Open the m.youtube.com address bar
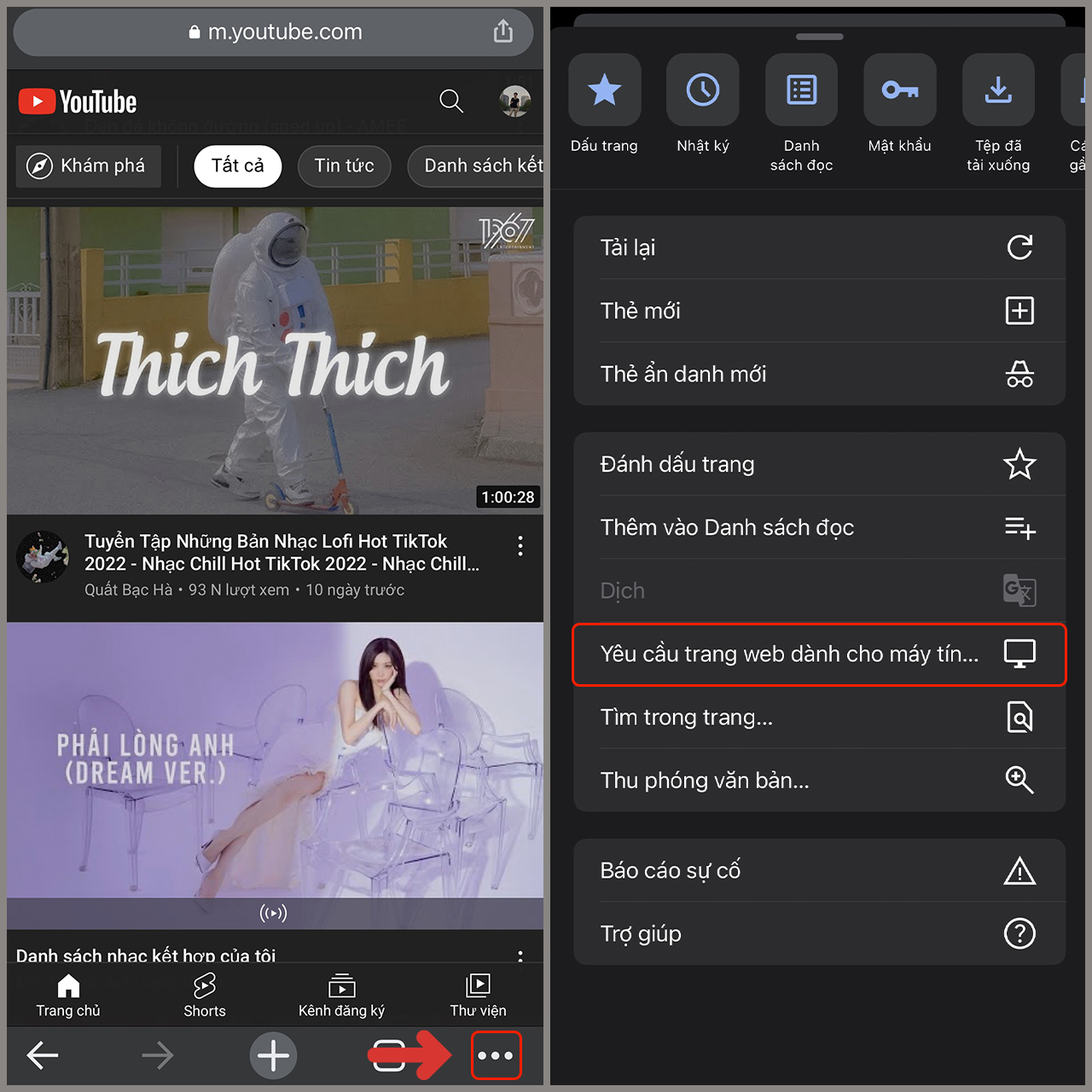1092x1092 pixels. [x=273, y=32]
